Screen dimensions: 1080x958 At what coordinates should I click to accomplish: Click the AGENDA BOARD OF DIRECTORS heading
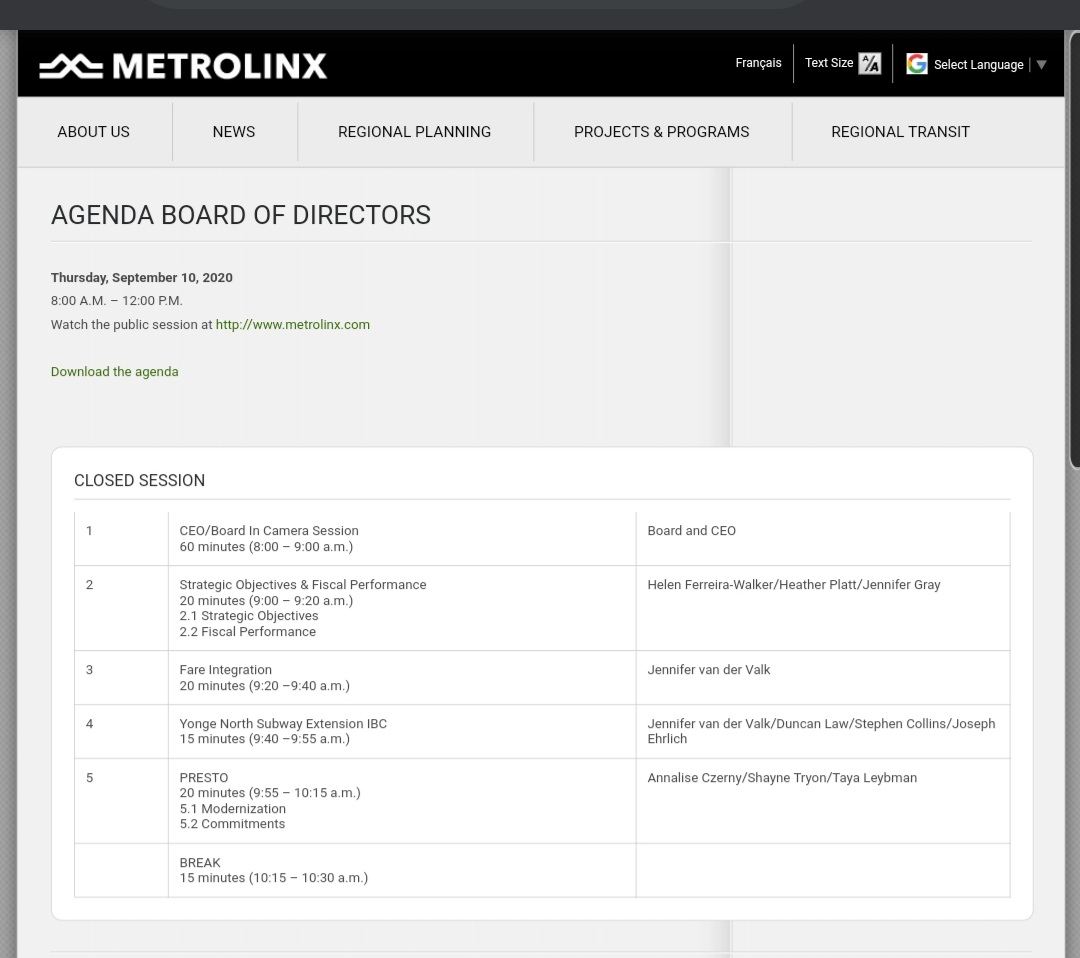[x=240, y=215]
